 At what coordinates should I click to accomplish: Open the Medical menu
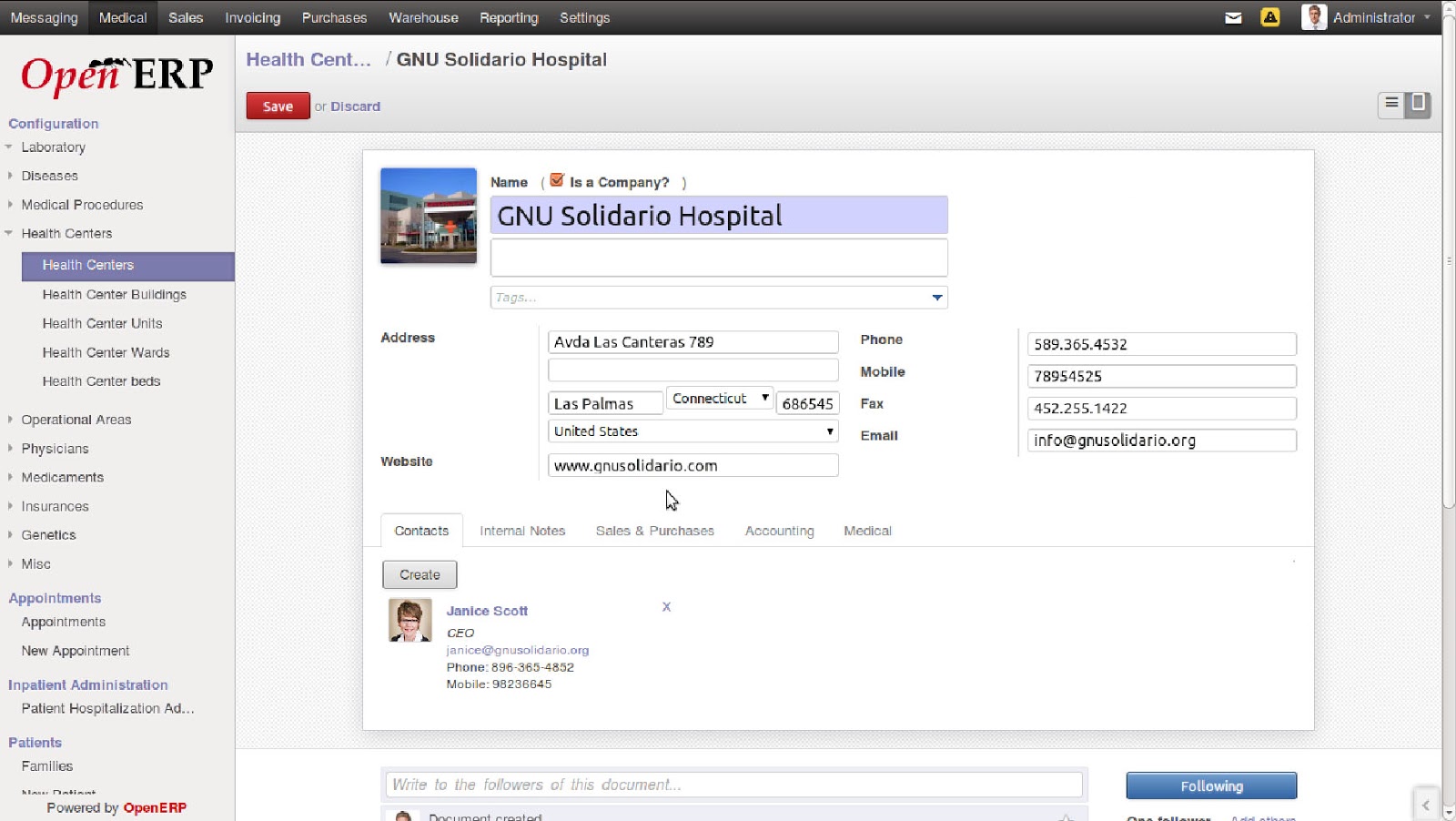click(123, 17)
